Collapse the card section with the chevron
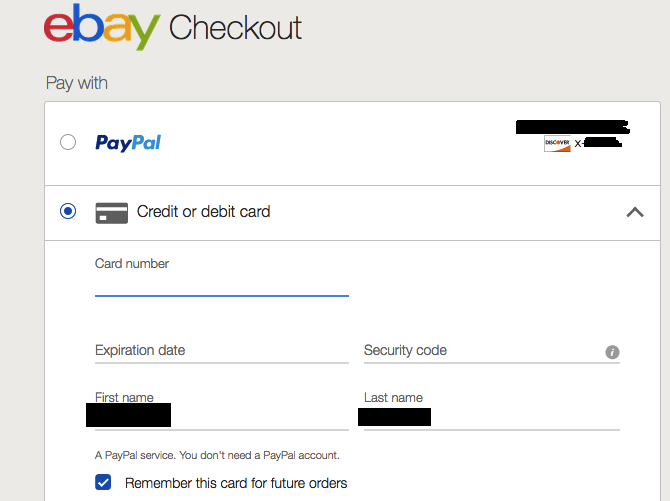 point(634,212)
